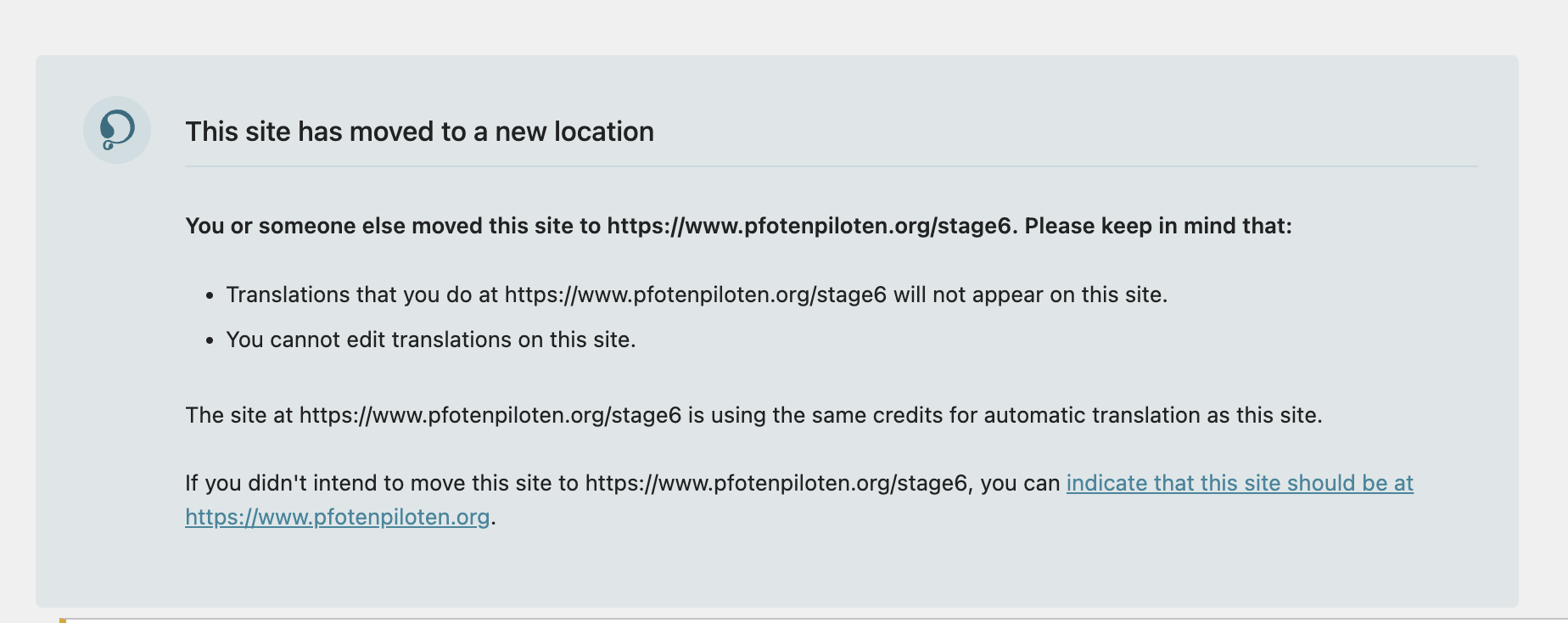Click the words 'will not appear on this site'
The image size is (1568, 623).
[x=1030, y=295]
